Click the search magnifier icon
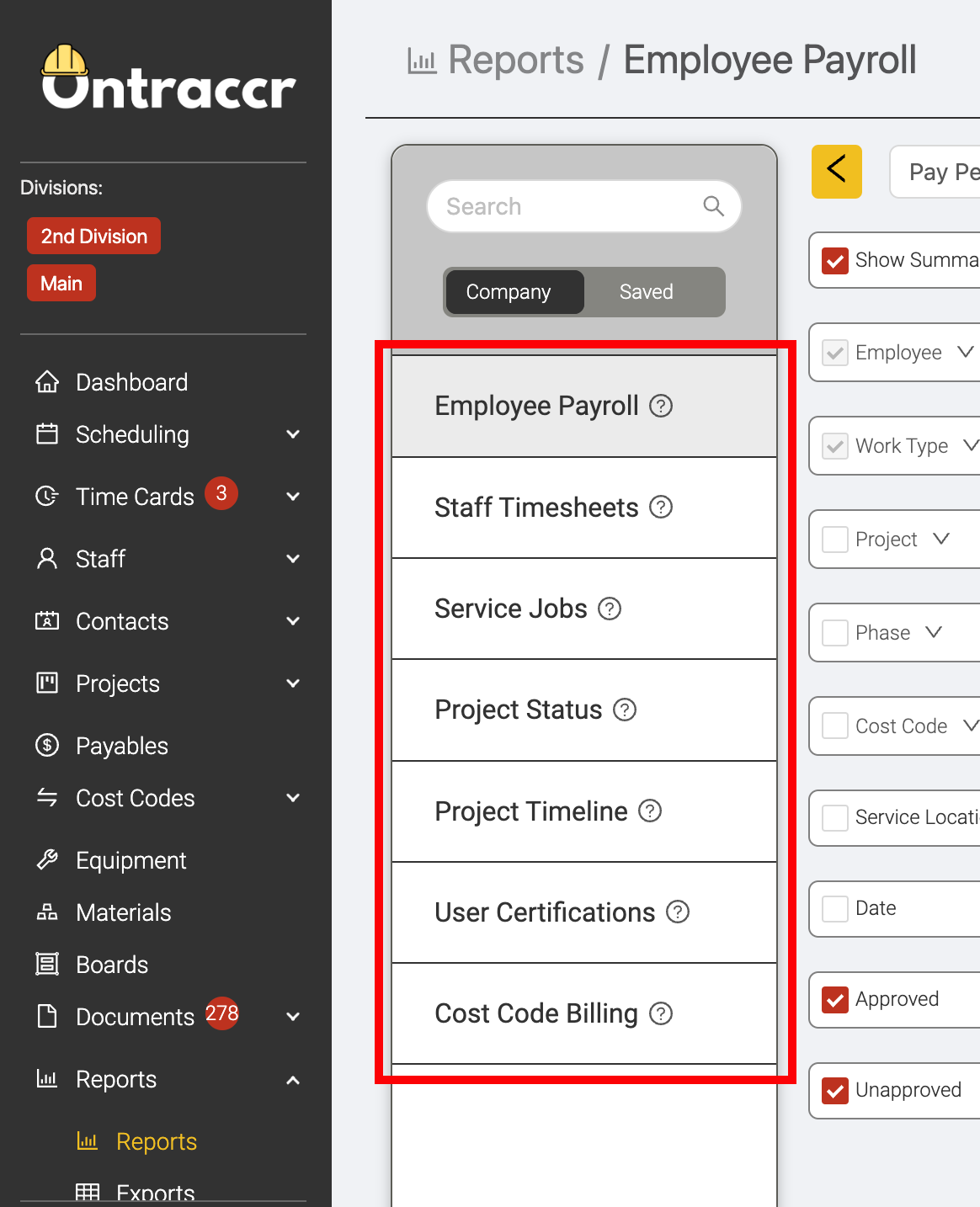Image resolution: width=980 pixels, height=1207 pixels. click(x=713, y=206)
